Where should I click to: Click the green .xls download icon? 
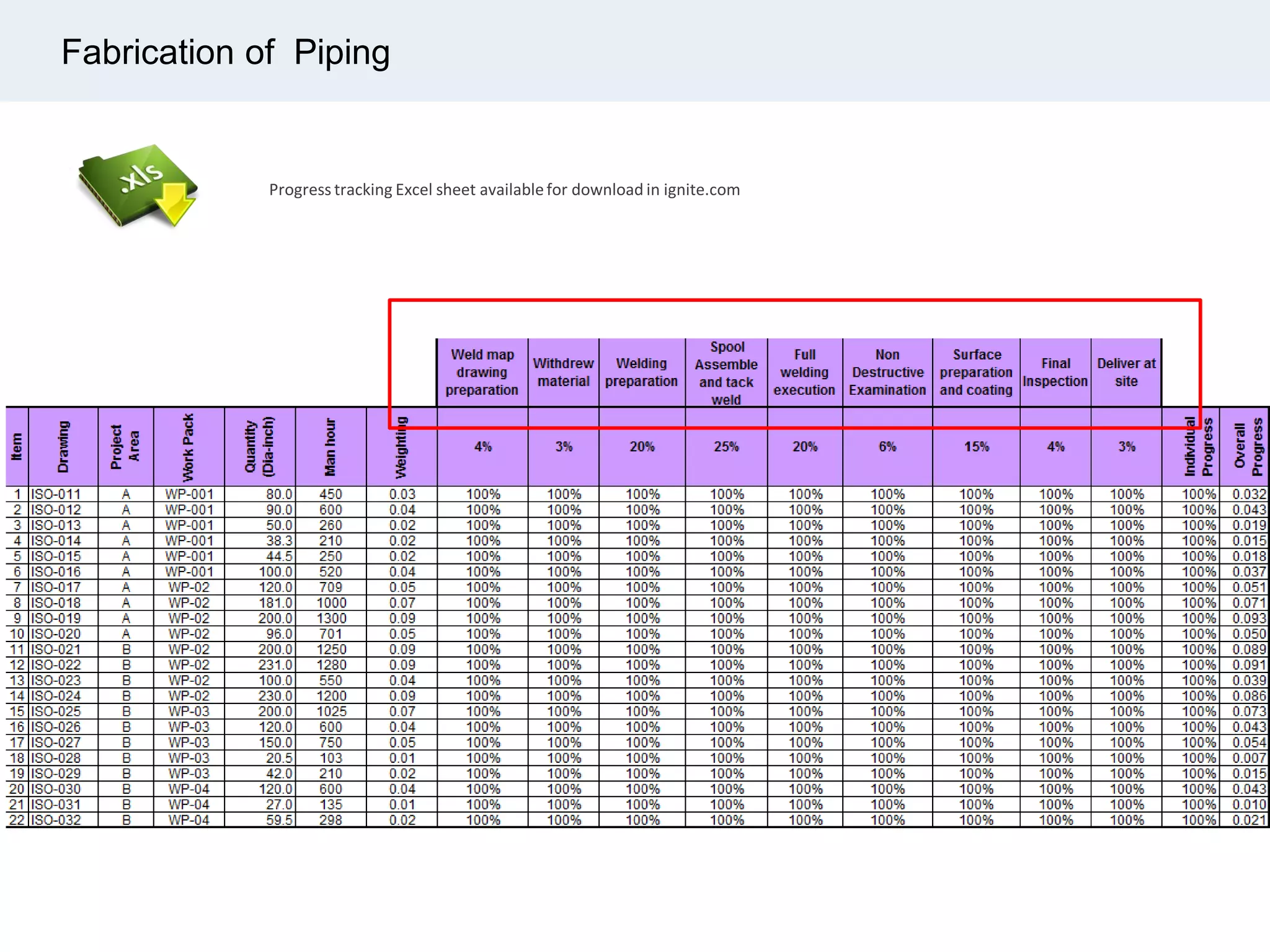[138, 186]
